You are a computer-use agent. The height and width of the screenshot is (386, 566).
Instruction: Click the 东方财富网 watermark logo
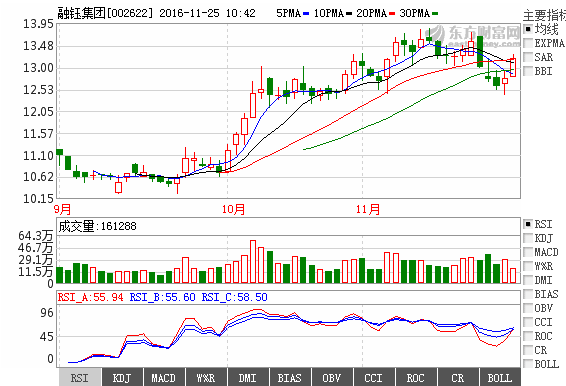tap(476, 35)
